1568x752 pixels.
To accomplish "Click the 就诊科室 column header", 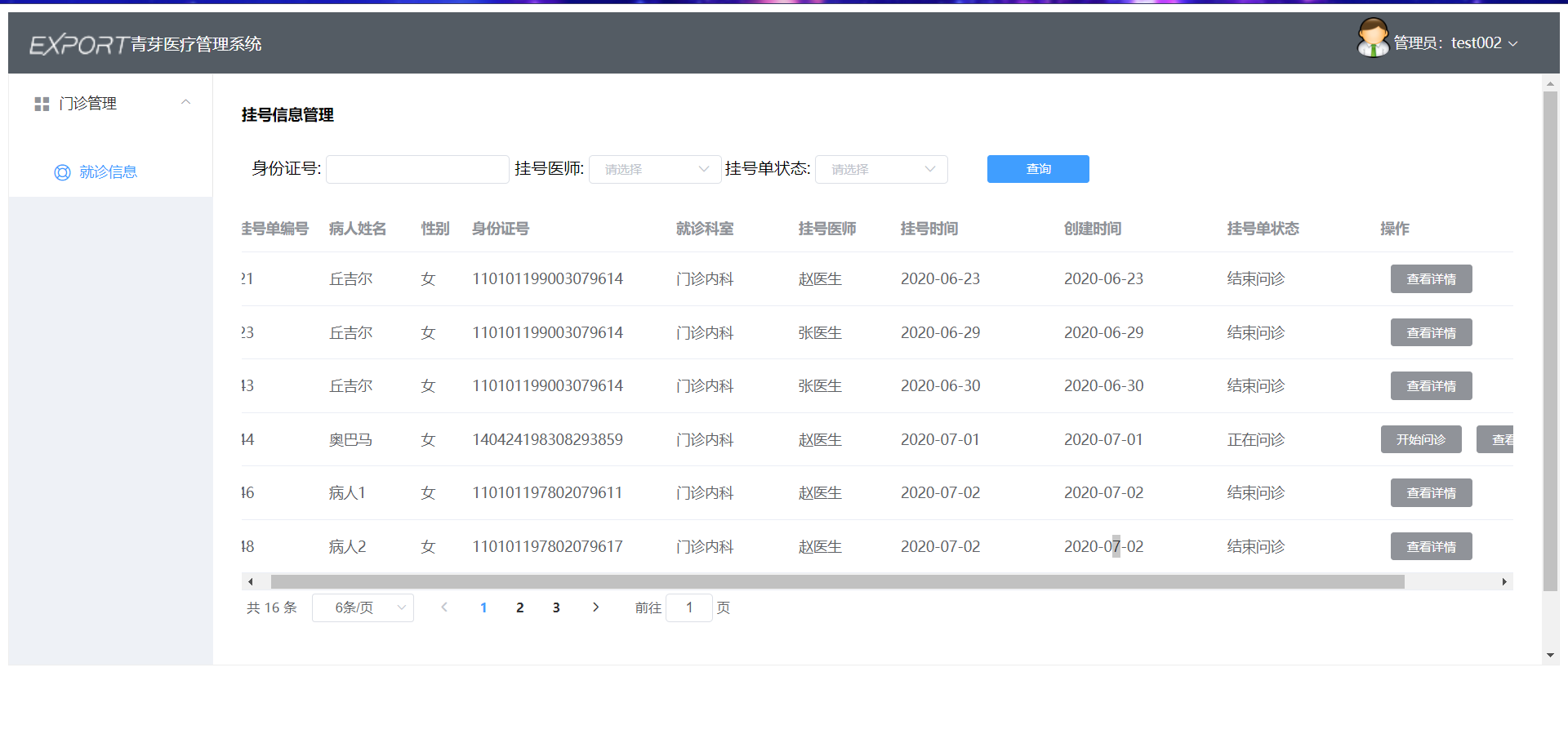I will 705,229.
